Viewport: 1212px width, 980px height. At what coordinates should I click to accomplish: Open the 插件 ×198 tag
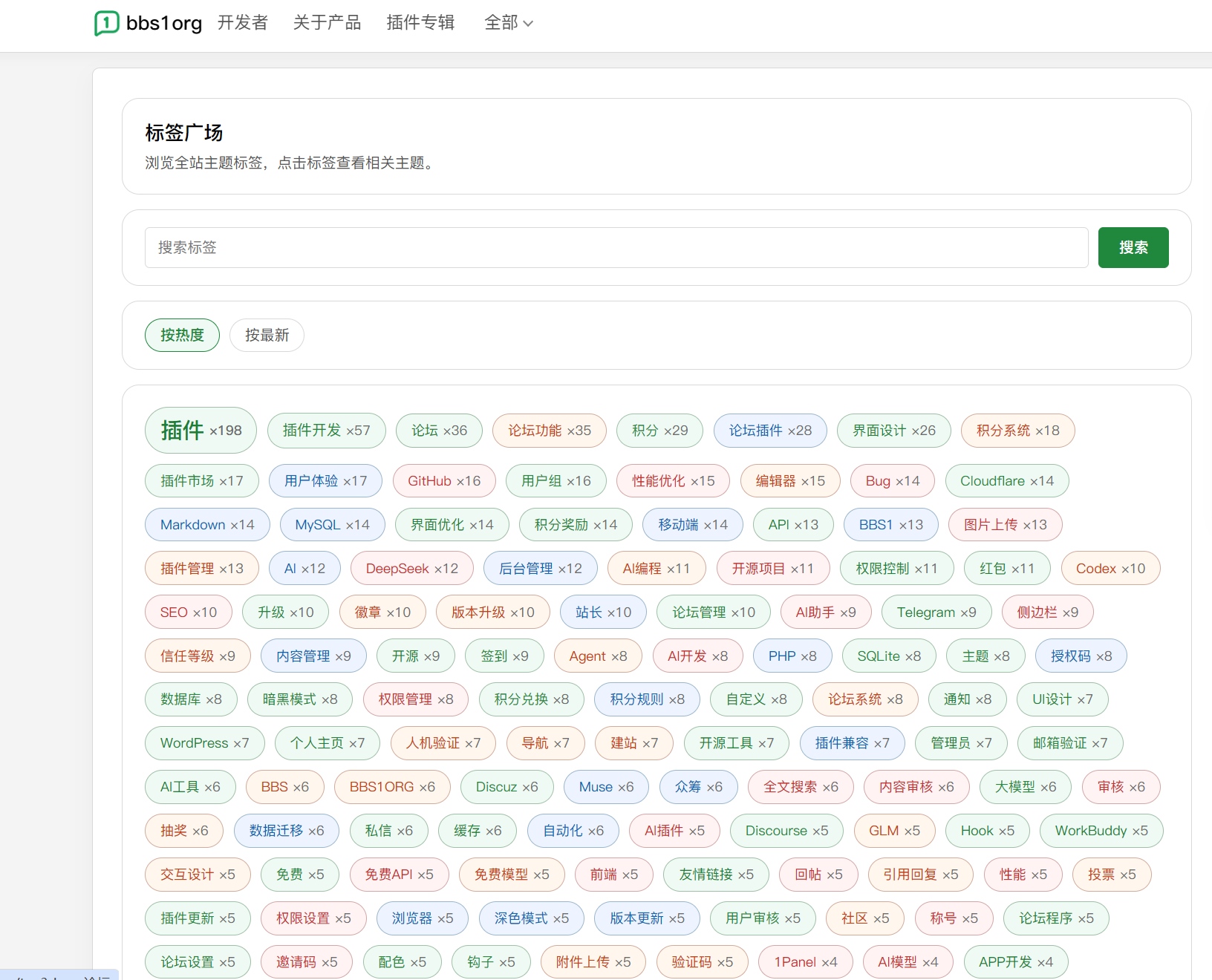[201, 431]
